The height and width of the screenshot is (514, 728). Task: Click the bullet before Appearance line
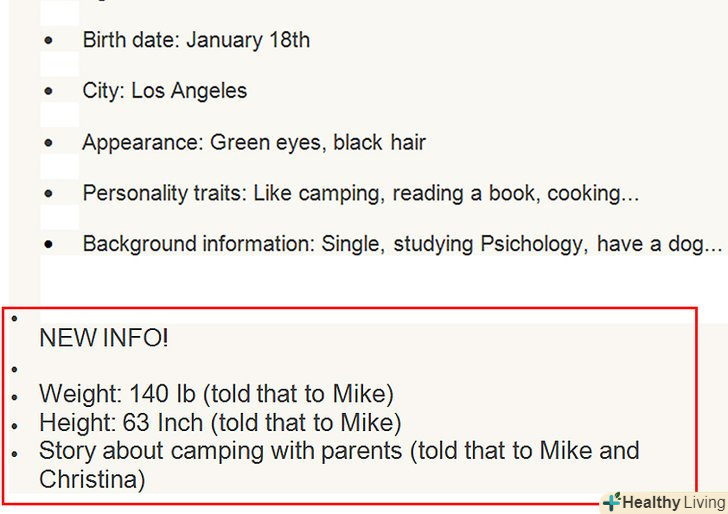click(49, 142)
